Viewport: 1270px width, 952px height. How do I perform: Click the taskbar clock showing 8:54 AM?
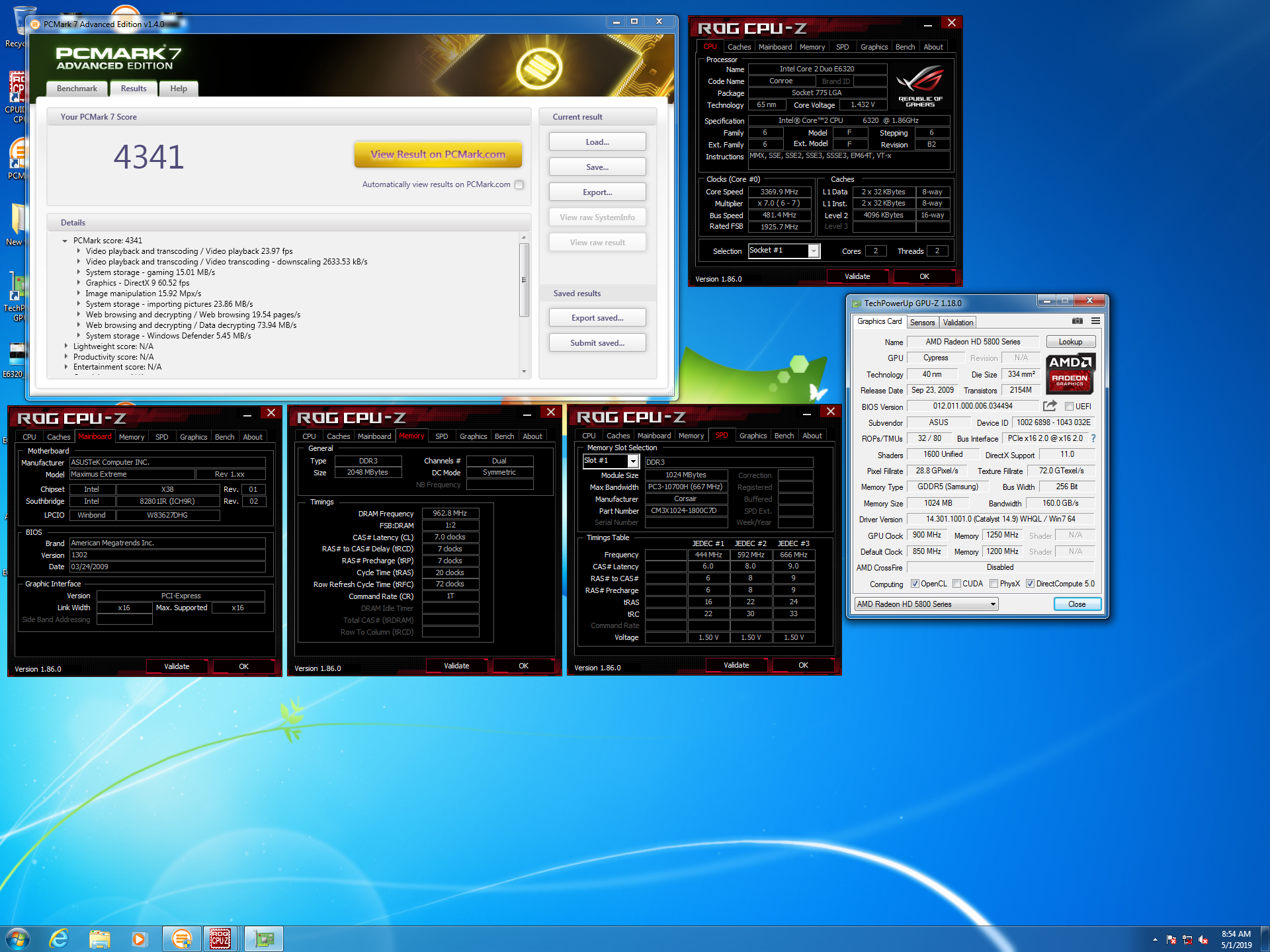1236,939
